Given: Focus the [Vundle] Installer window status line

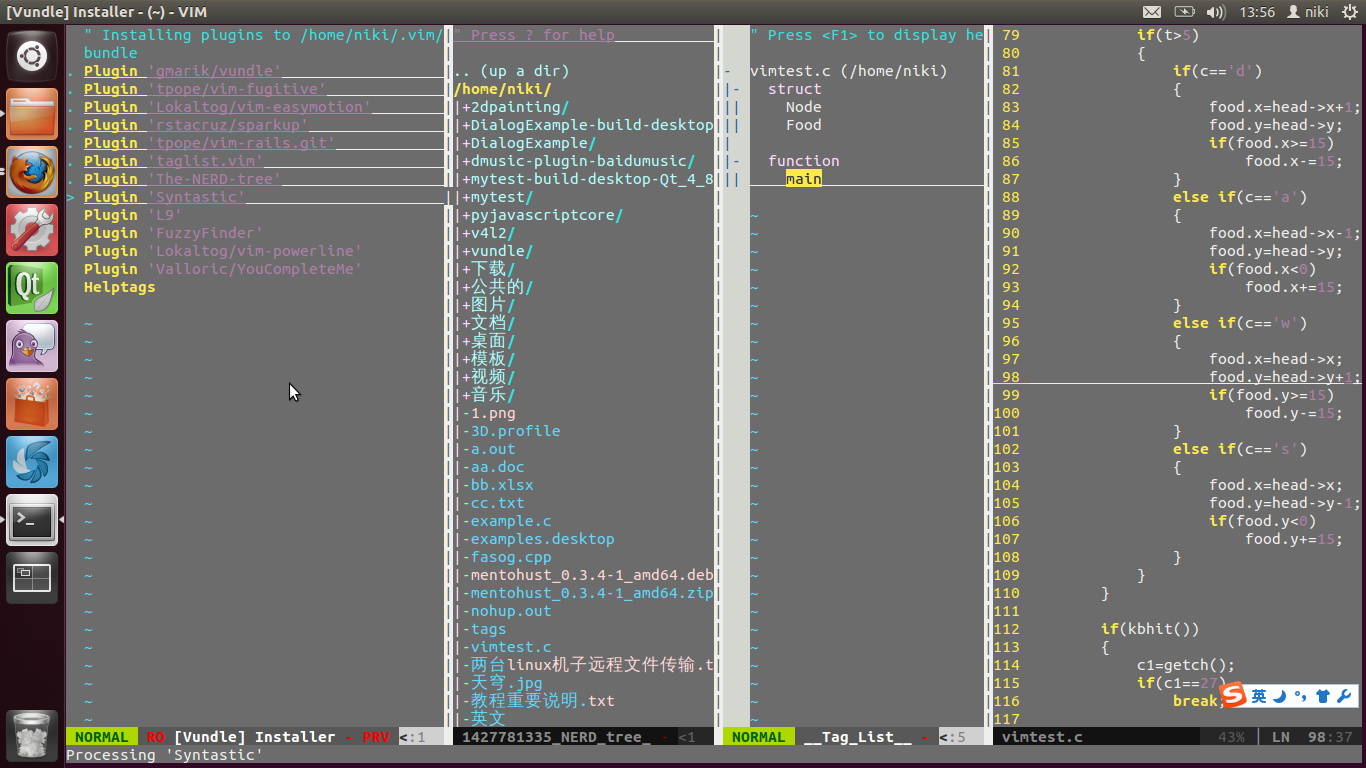Looking at the screenshot, I should [254, 737].
